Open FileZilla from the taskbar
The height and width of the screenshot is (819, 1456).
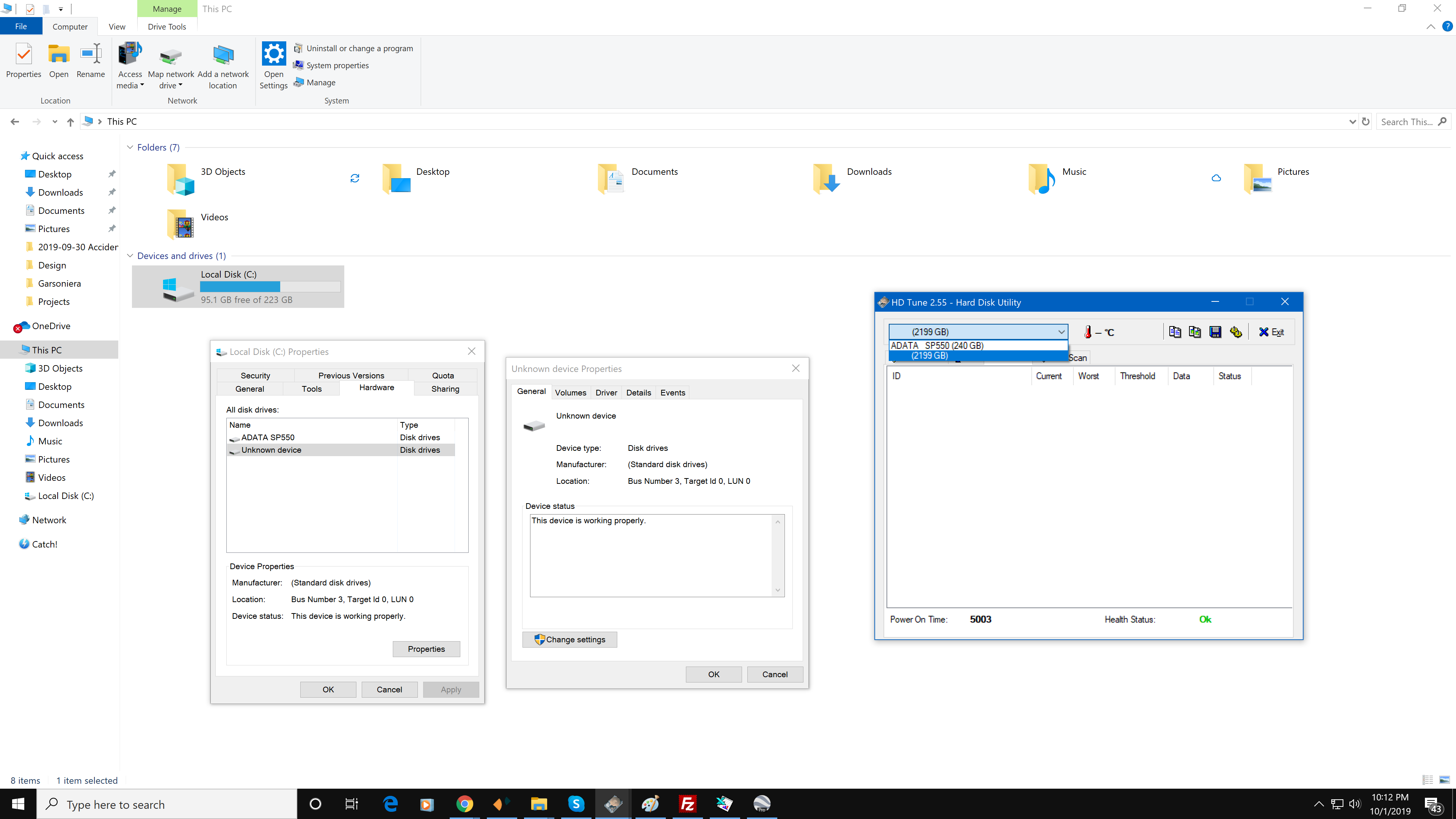tap(687, 804)
